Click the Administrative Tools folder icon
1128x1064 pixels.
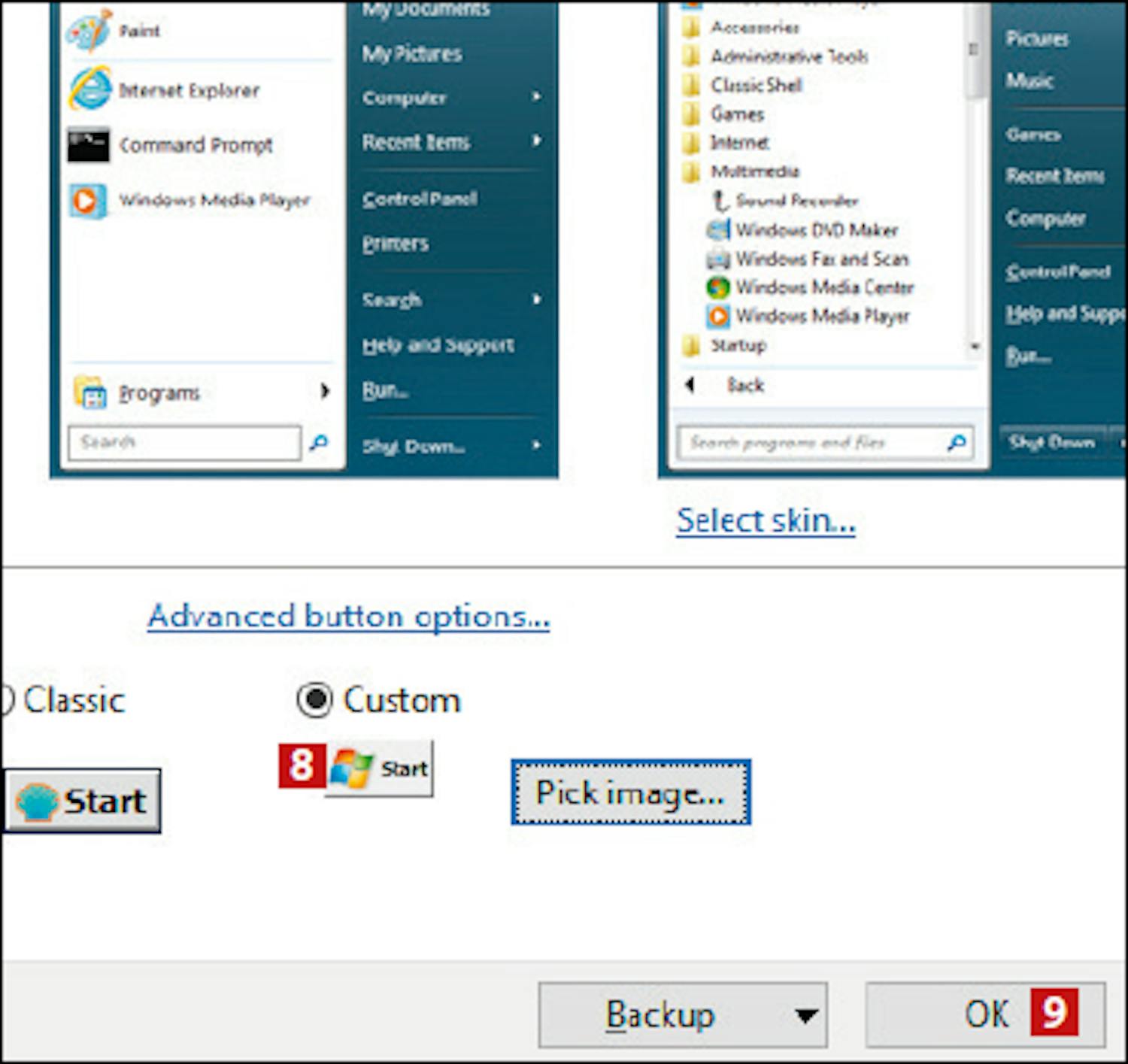(691, 56)
